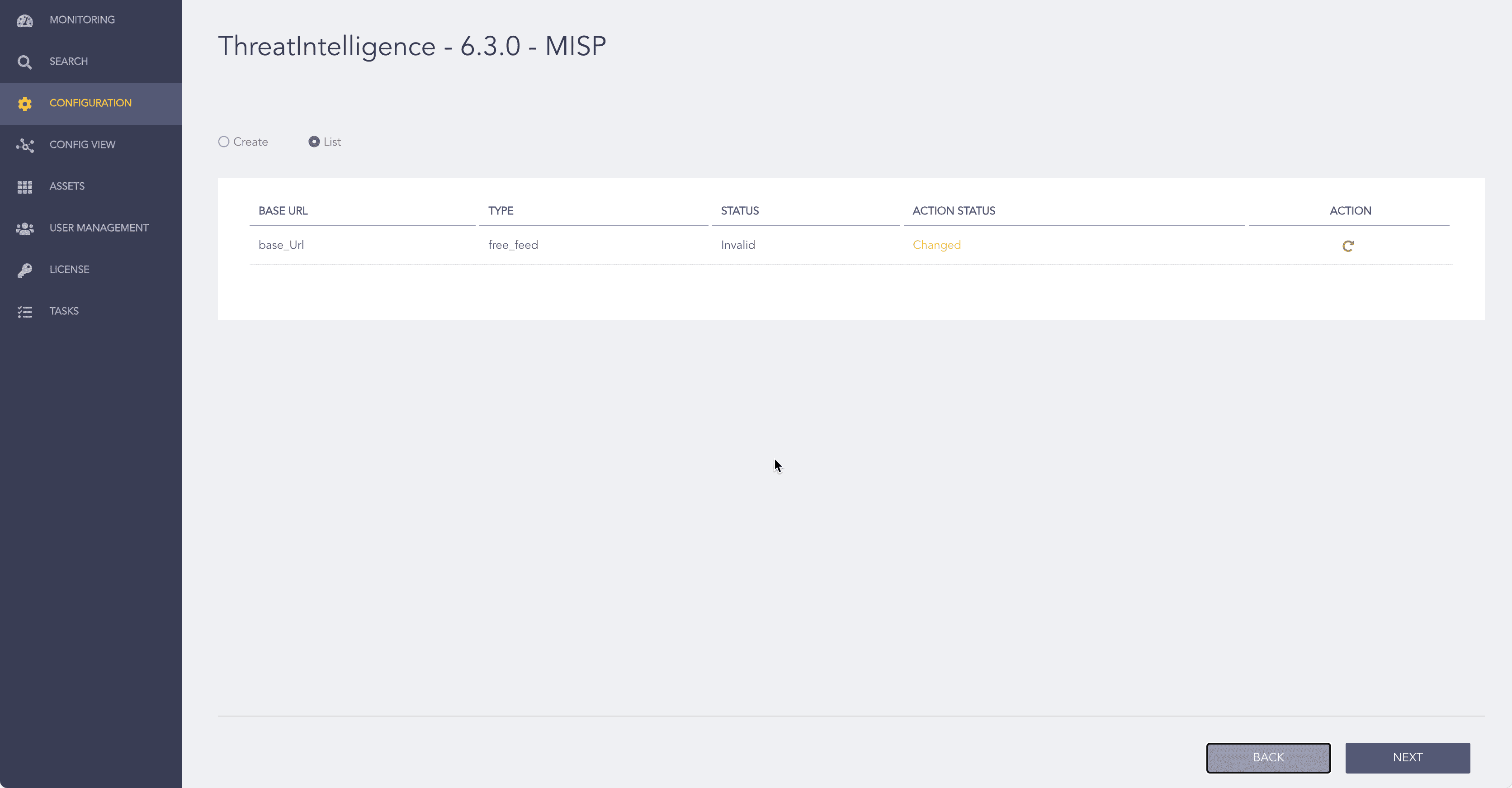Click the Search magnifier icon

pos(25,62)
